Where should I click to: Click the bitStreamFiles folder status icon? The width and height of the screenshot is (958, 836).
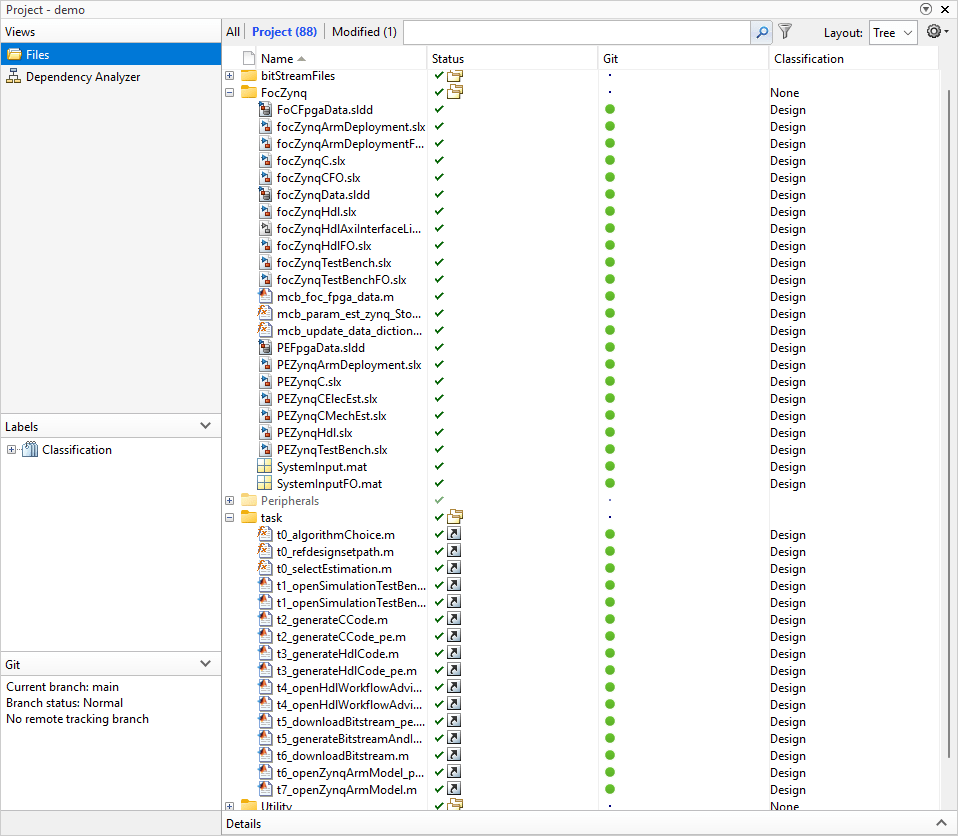(x=455, y=75)
